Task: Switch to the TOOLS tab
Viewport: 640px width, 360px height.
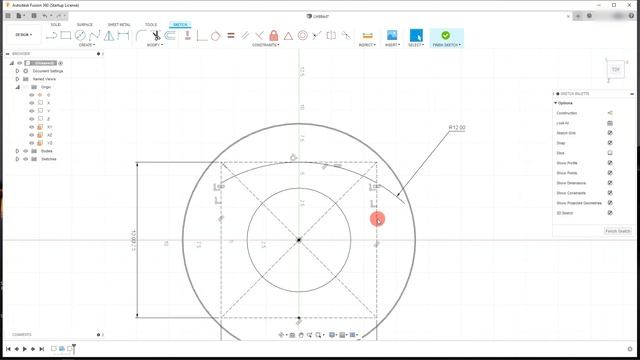Action: (151, 25)
